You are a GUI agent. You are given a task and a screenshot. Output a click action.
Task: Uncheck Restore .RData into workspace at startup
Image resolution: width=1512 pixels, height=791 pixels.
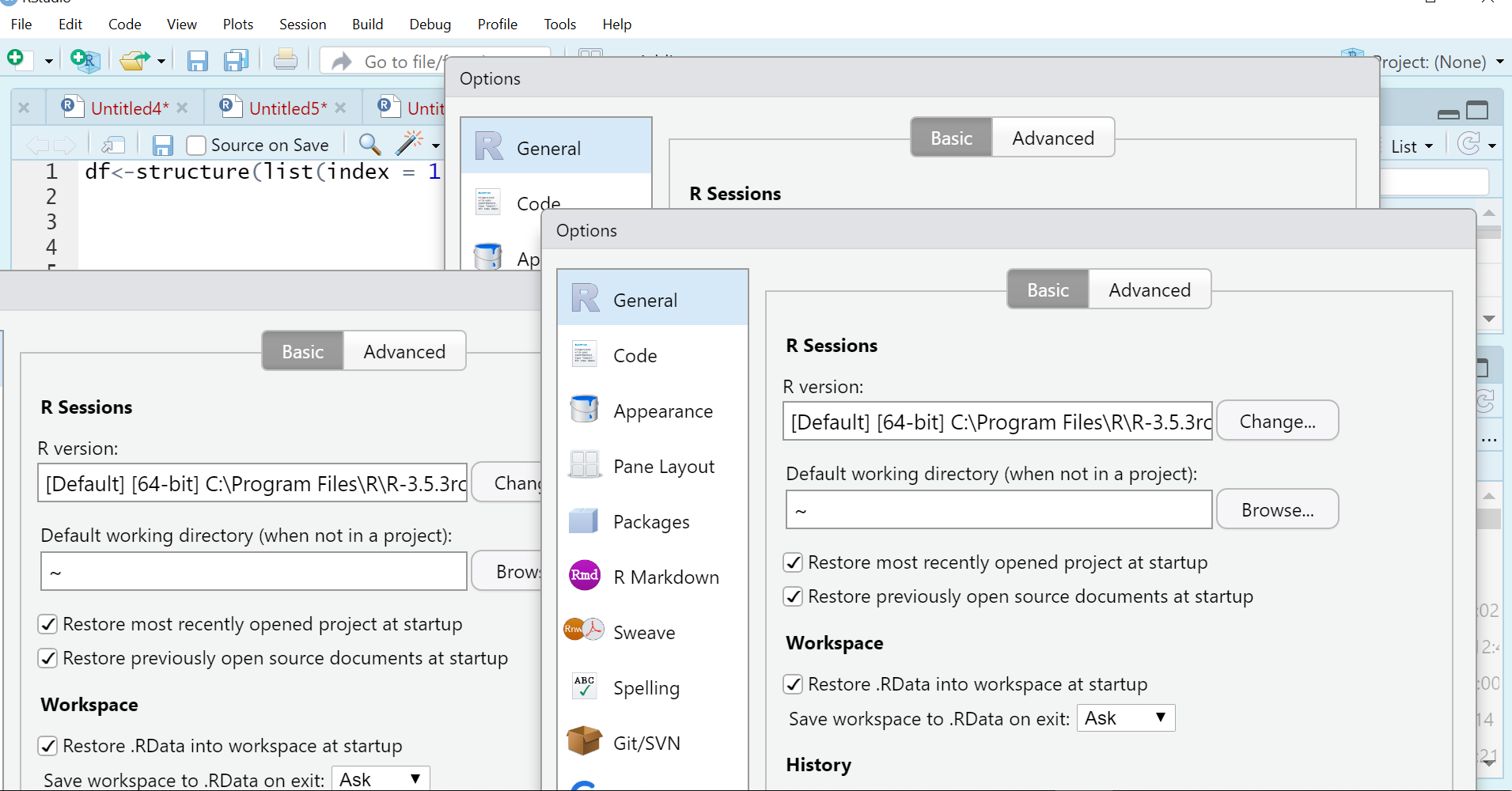[x=794, y=684]
